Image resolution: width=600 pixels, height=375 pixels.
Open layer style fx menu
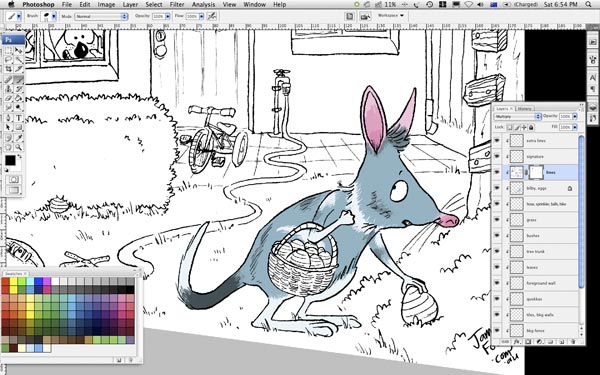517,341
